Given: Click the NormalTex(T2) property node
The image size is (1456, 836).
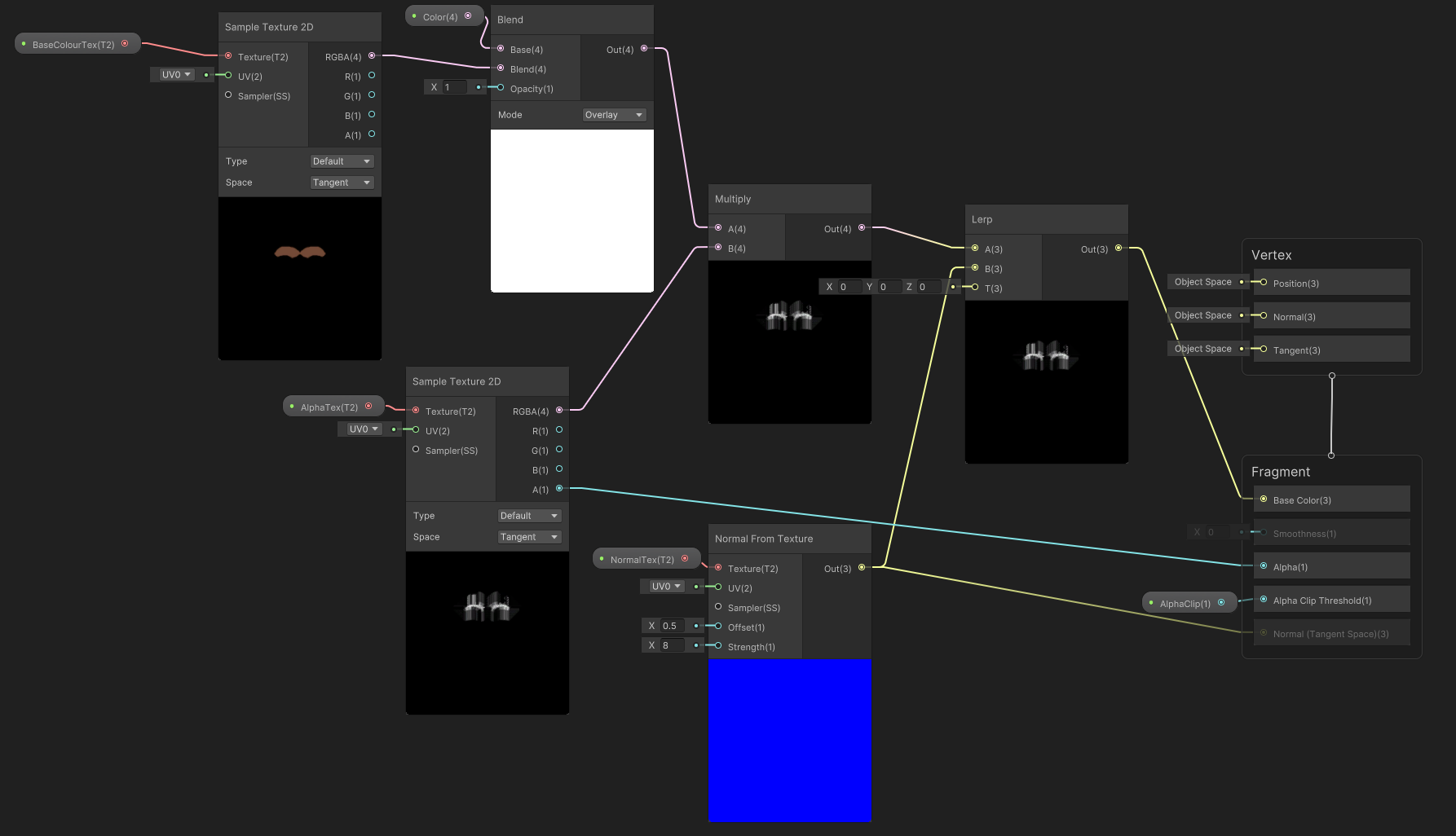Looking at the screenshot, I should point(646,559).
